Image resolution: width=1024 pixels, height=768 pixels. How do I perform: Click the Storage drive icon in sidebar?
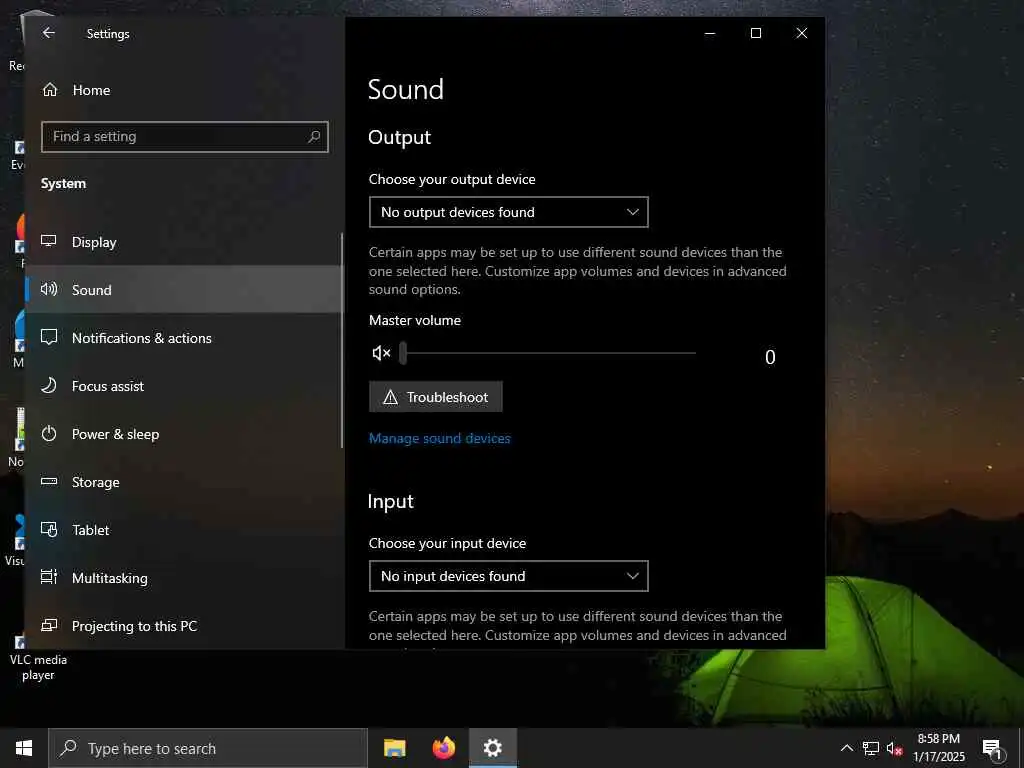point(49,481)
